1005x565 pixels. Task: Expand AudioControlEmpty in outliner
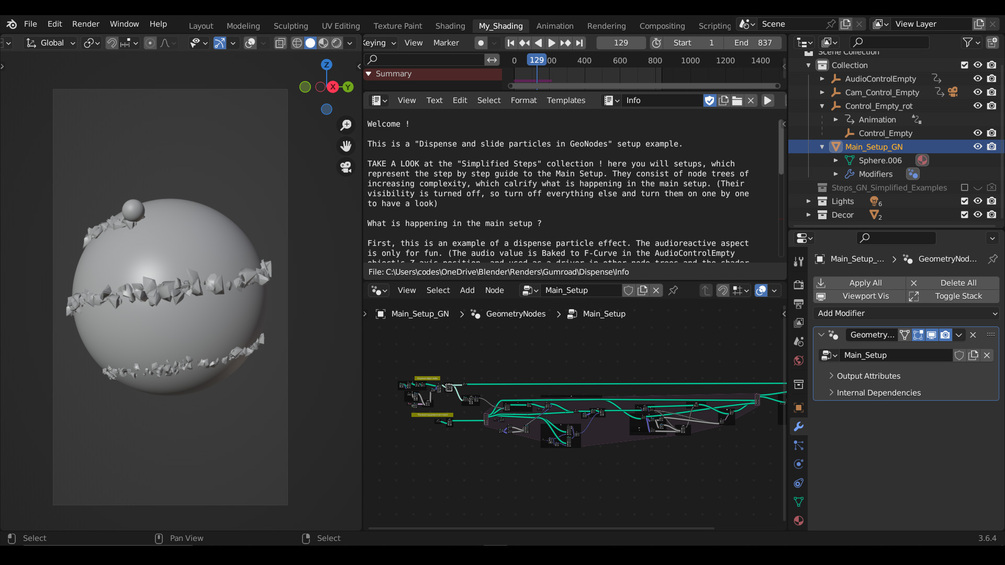pyautogui.click(x=822, y=79)
